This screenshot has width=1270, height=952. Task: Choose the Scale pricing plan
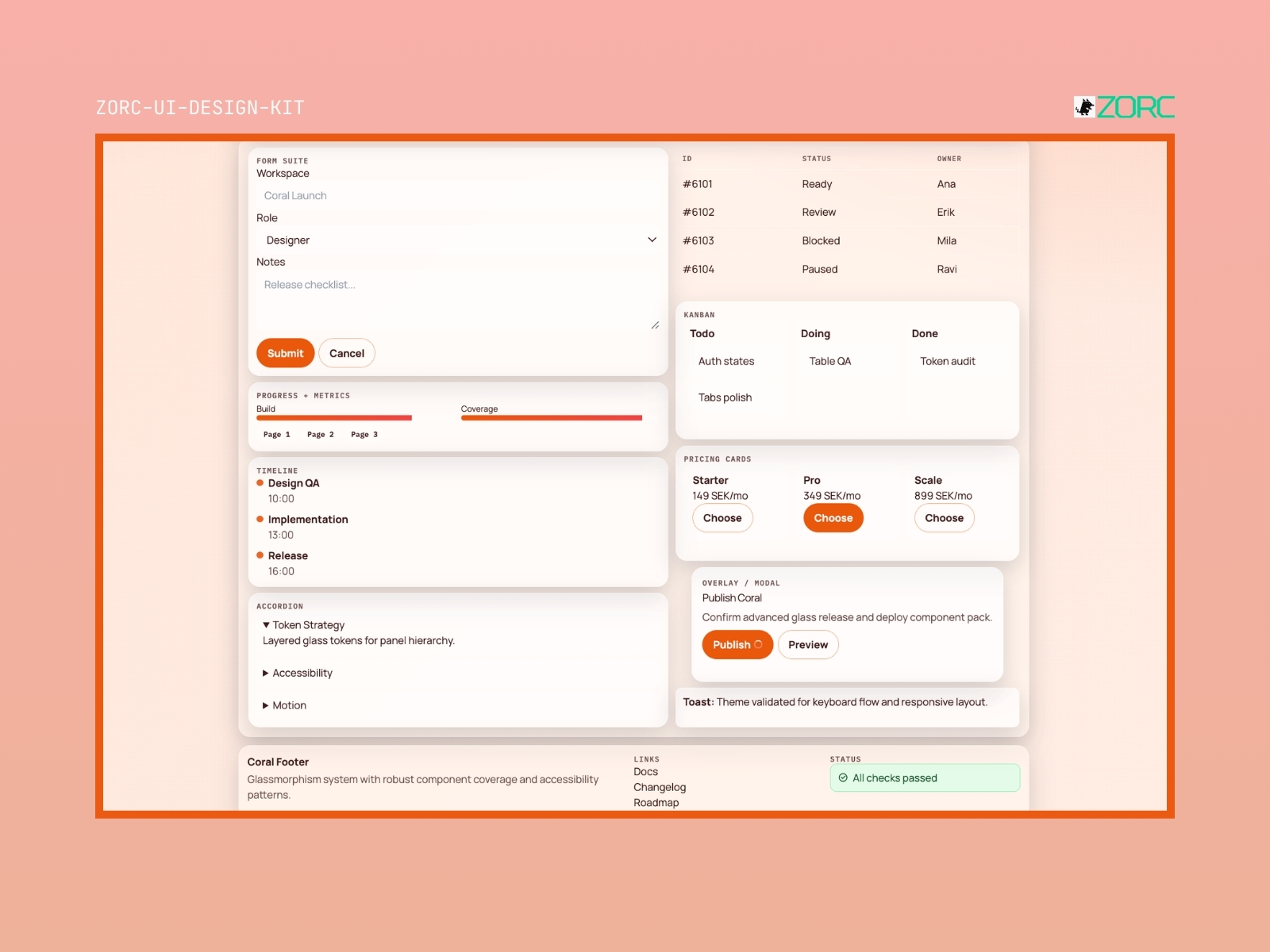click(944, 518)
